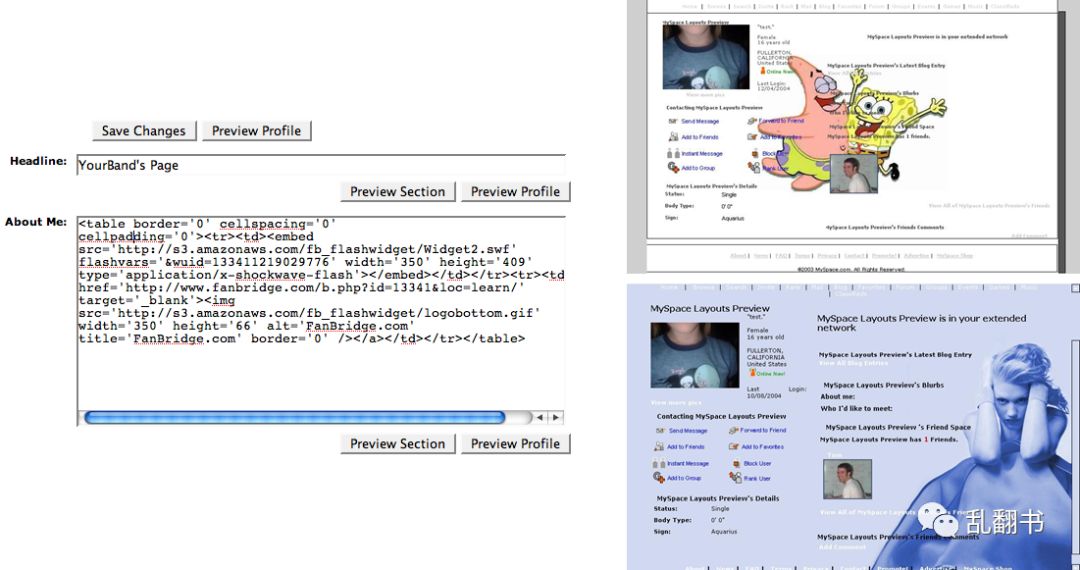Click Preview Profile beside Save Changes
1080x570 pixels.
coord(256,131)
